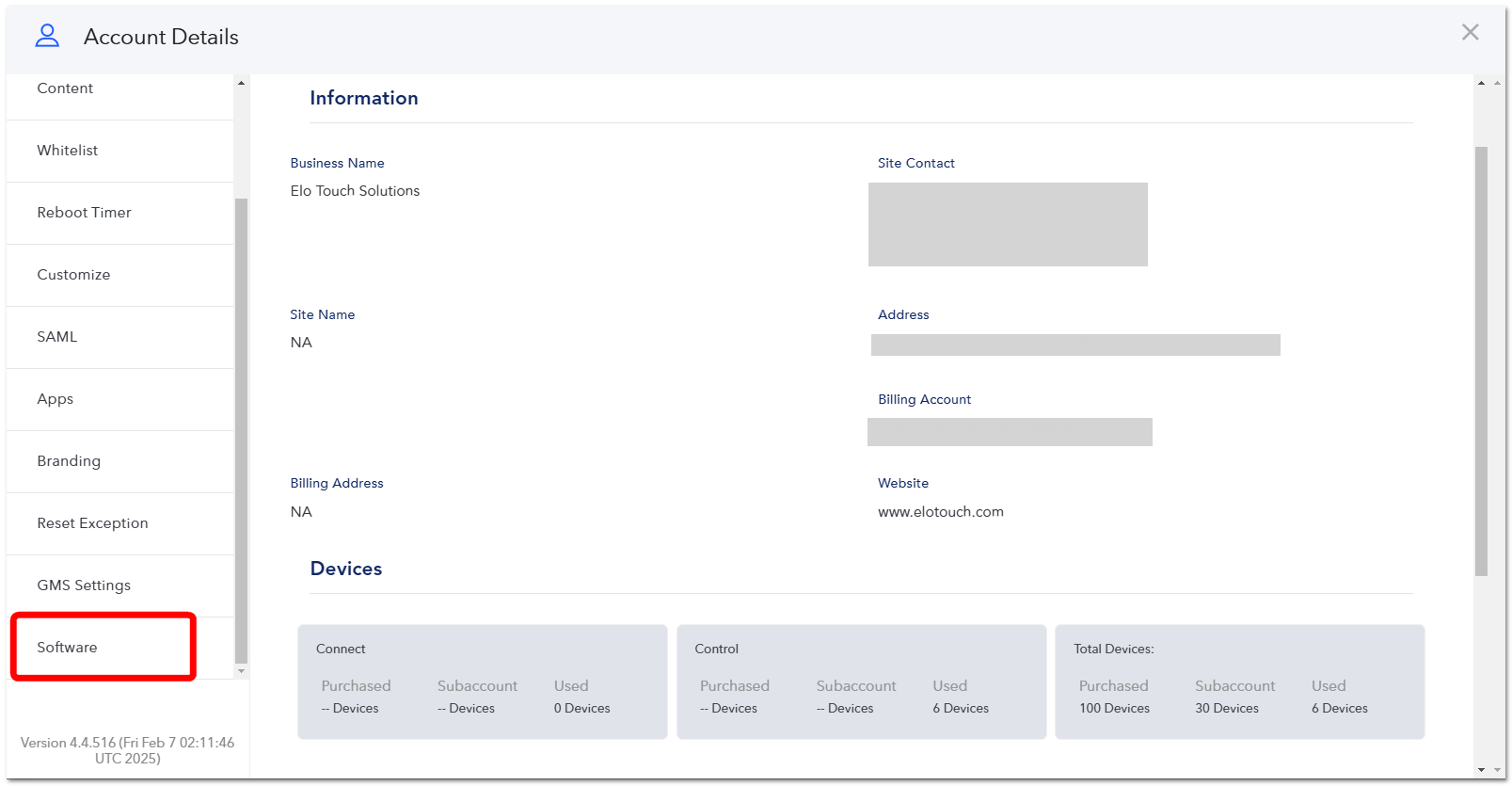The image size is (1512, 786).
Task: Click 6 Devices used in Control card
Action: click(961, 709)
